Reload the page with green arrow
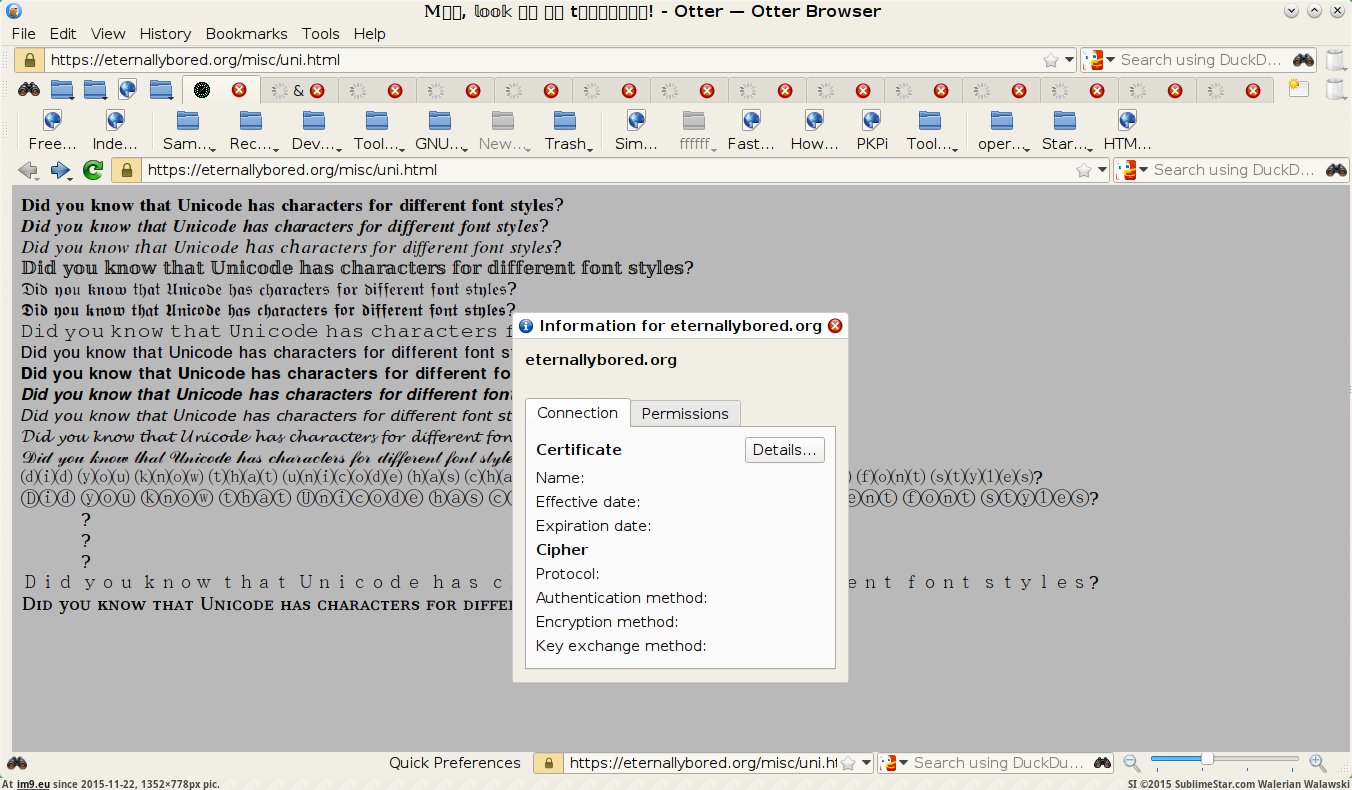Screen dimensions: 1352x790 (x=93, y=170)
